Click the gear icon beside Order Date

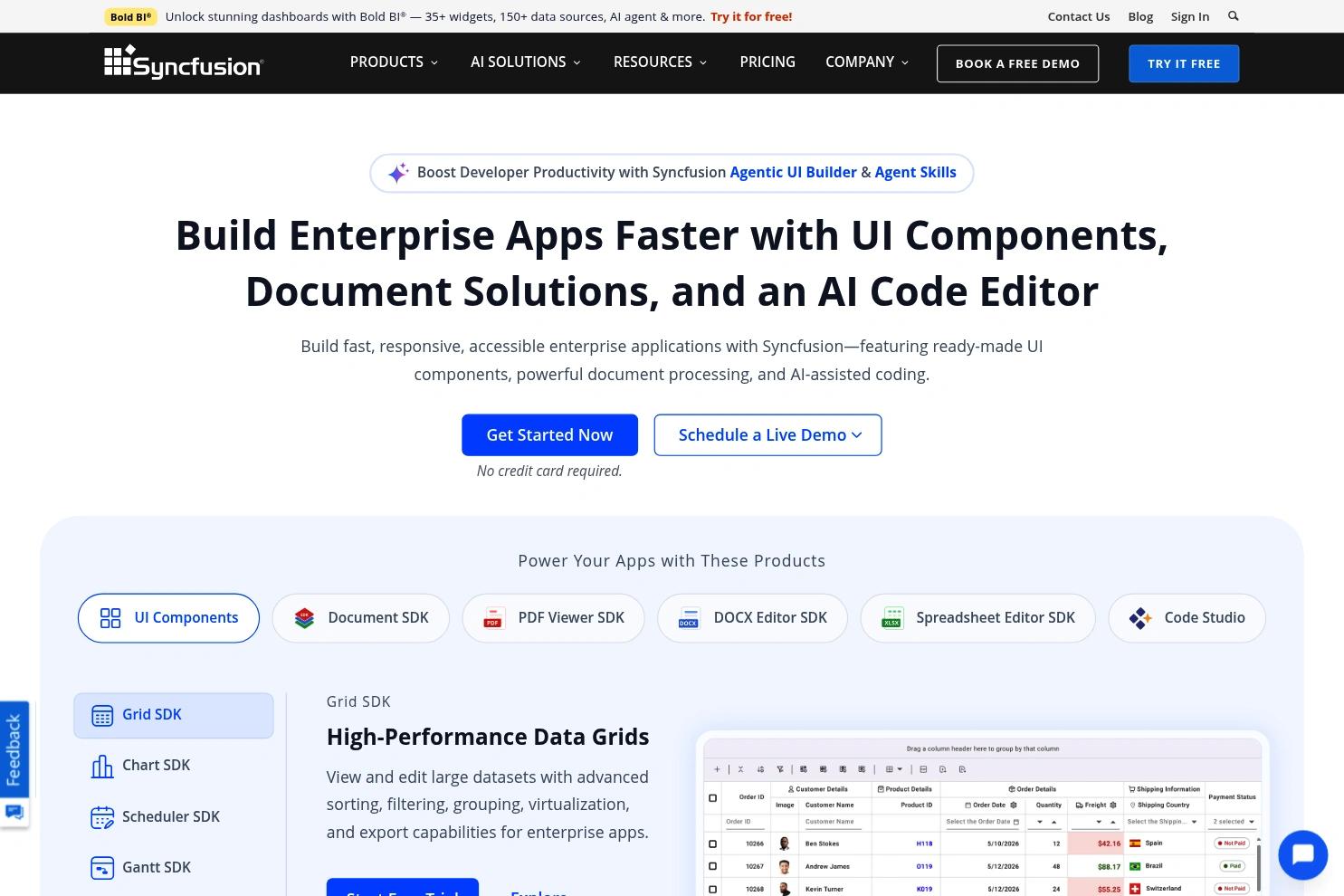coord(1014,805)
